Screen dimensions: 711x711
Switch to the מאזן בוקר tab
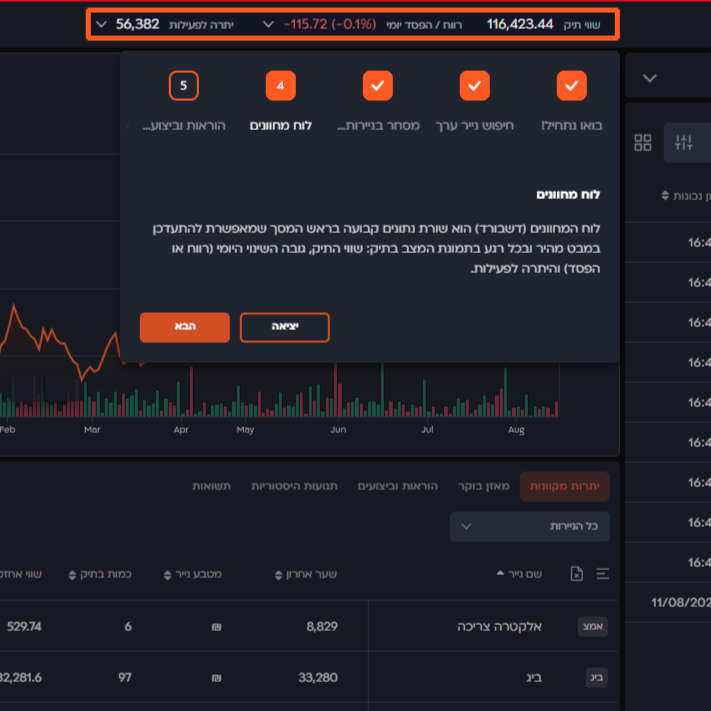(x=484, y=486)
